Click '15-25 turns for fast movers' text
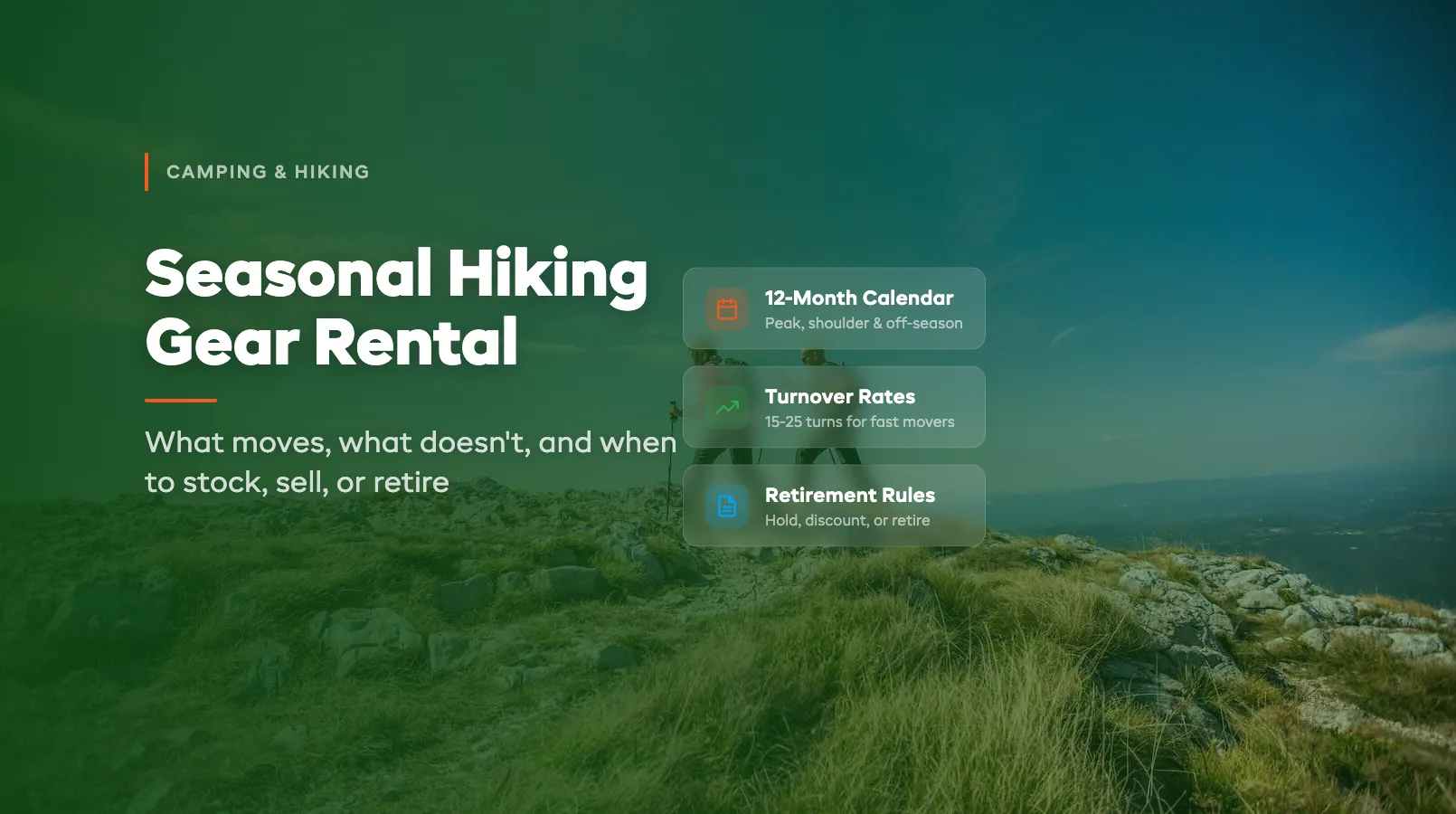1456x814 pixels. pyautogui.click(x=860, y=421)
